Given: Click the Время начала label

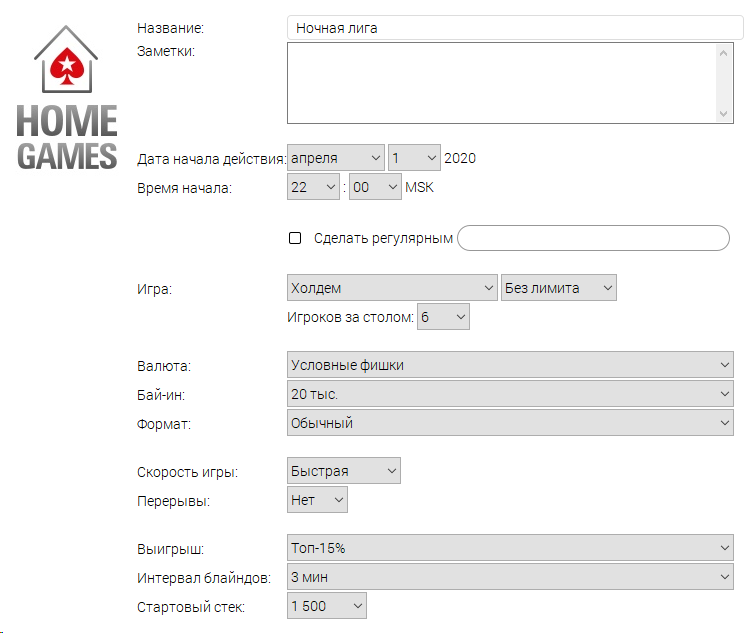Looking at the screenshot, I should click(184, 188).
